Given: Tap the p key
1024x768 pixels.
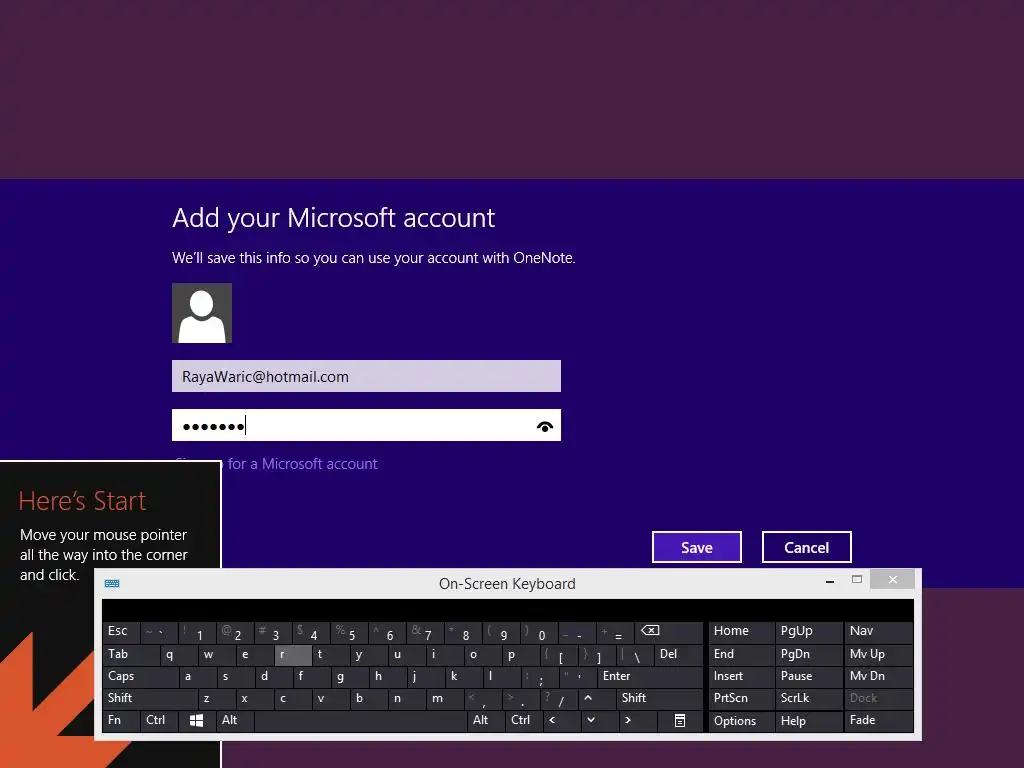Looking at the screenshot, I should [520, 654].
